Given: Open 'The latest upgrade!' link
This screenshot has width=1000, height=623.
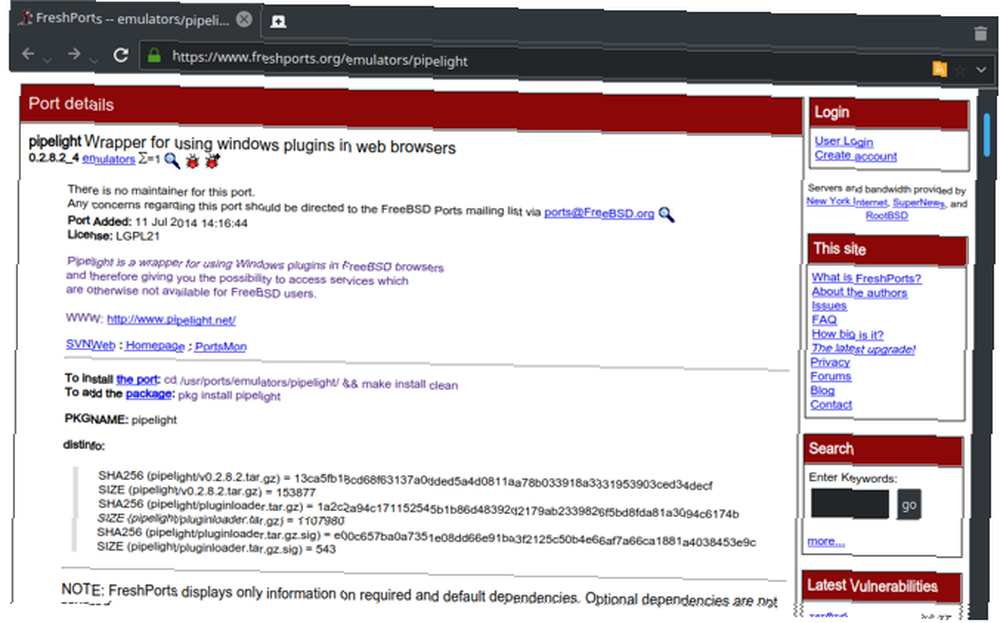Looking at the screenshot, I should [x=864, y=349].
